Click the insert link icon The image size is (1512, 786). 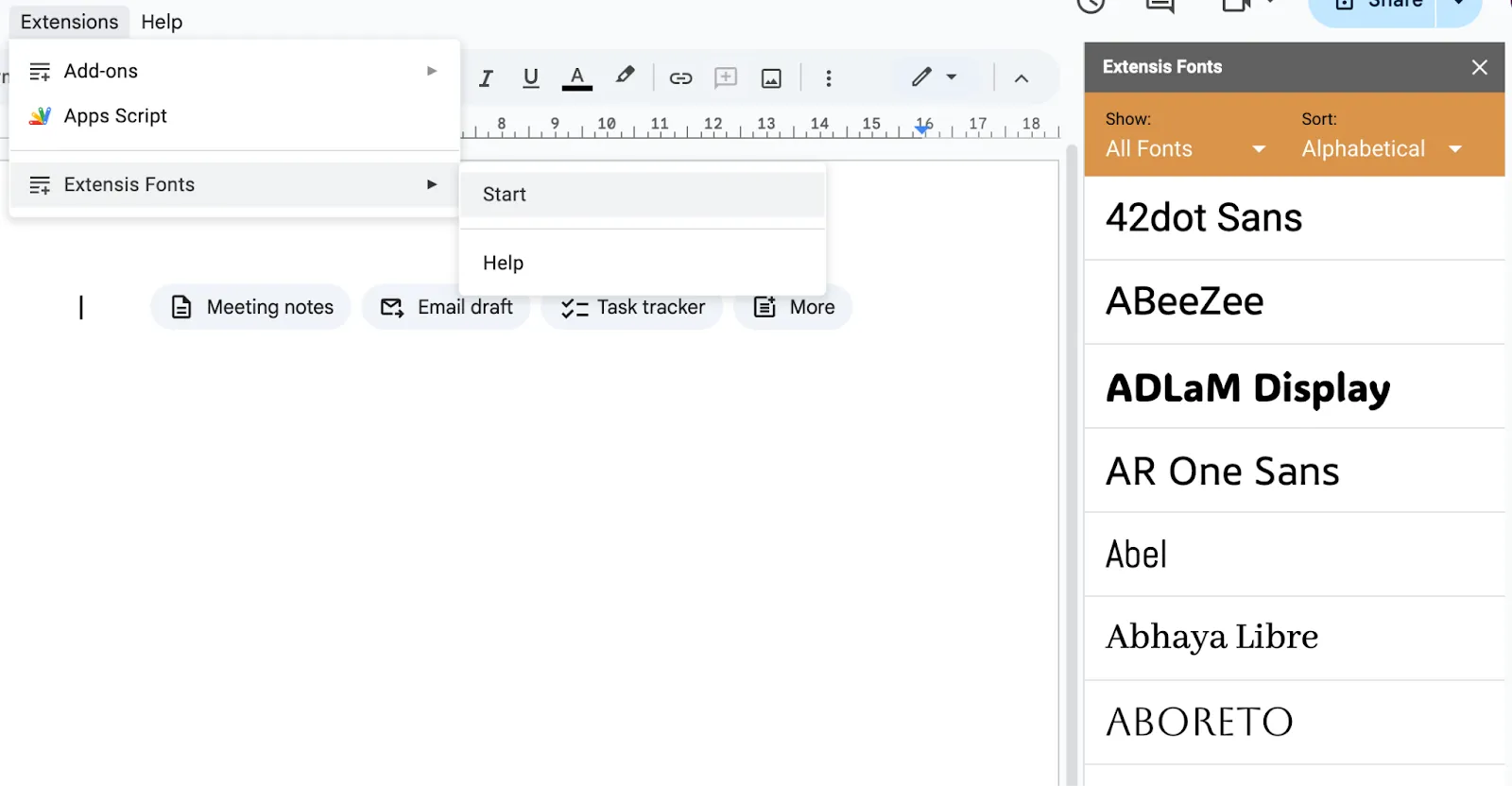[680, 78]
